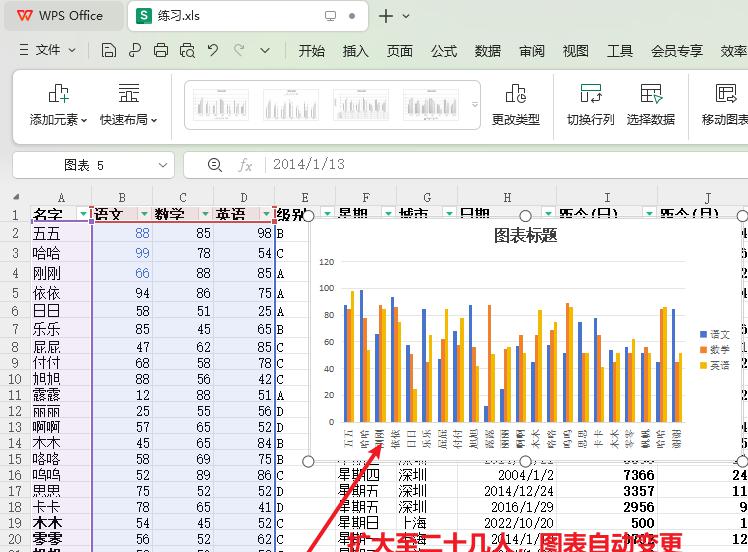
Task: Select the first chart style thumbnail
Action: pos(220,104)
